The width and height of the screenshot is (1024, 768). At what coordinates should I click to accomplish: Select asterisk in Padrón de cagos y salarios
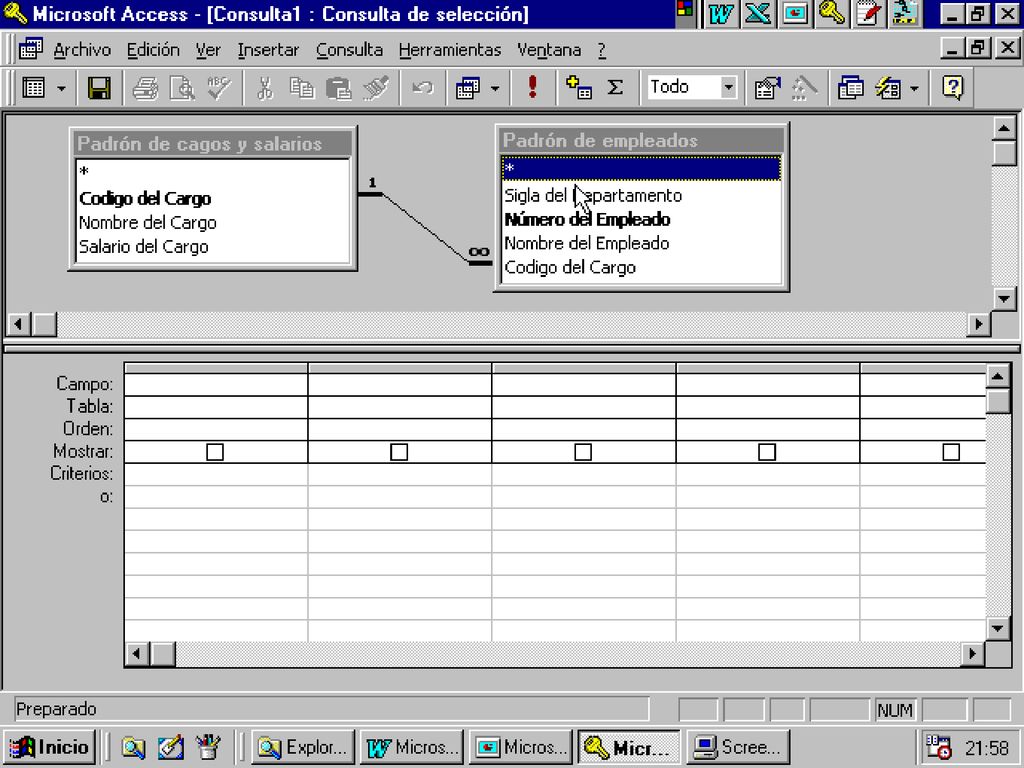[213, 172]
